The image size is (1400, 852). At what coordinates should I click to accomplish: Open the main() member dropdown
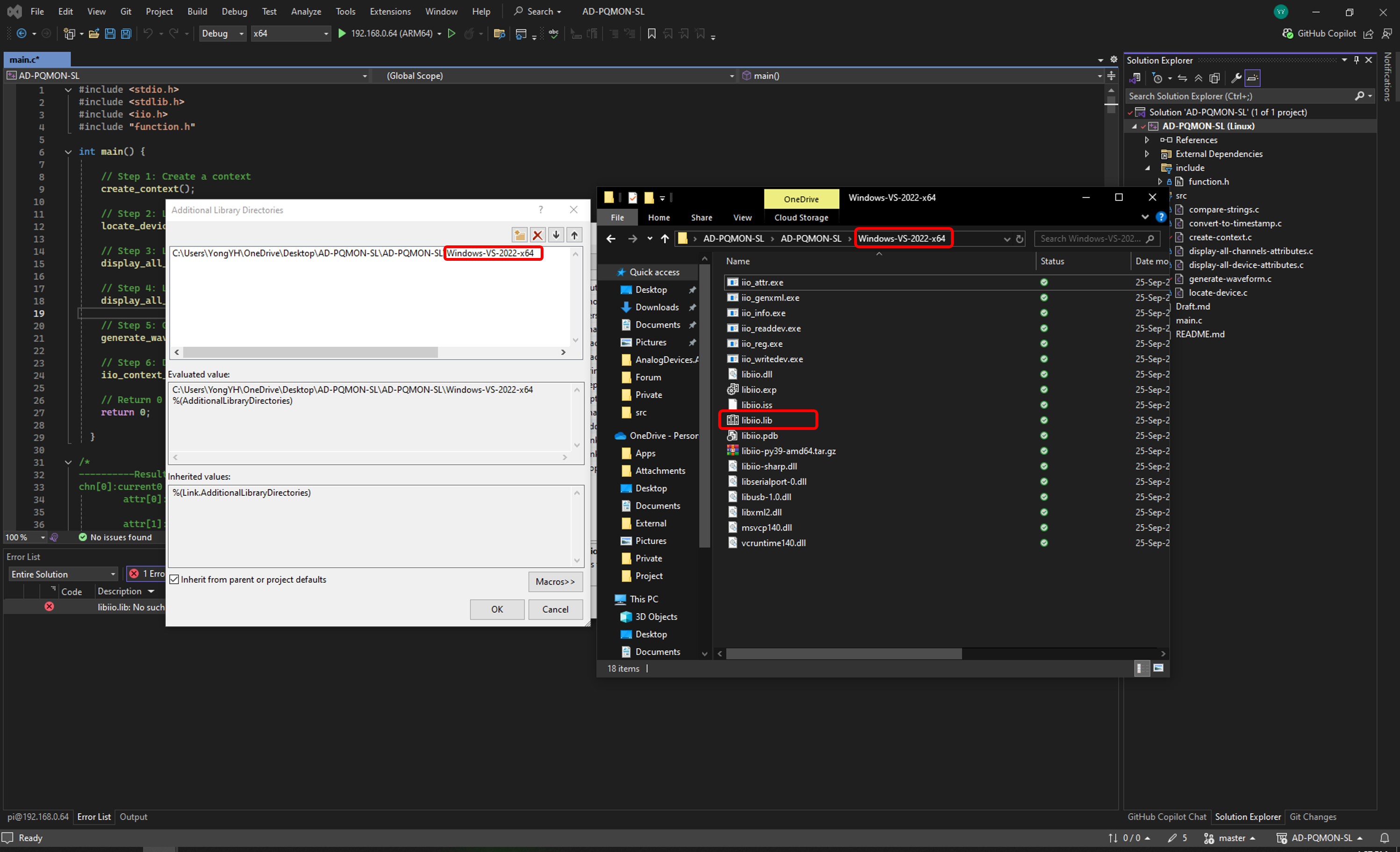[921, 76]
